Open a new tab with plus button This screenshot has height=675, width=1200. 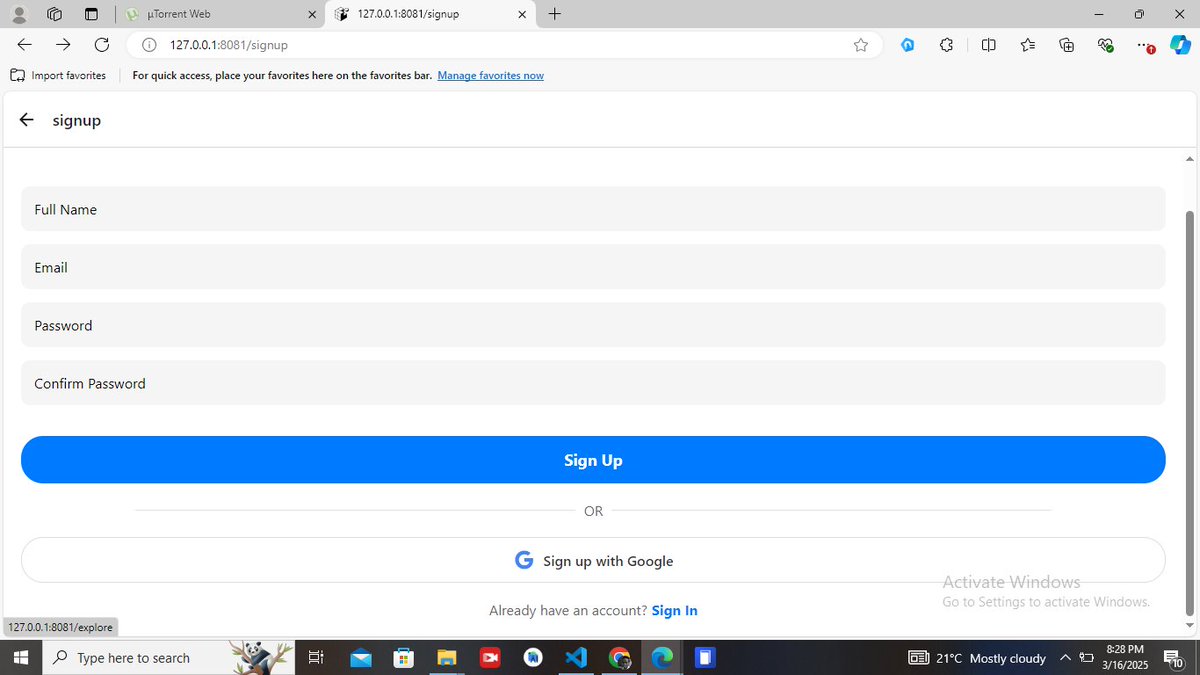555,14
